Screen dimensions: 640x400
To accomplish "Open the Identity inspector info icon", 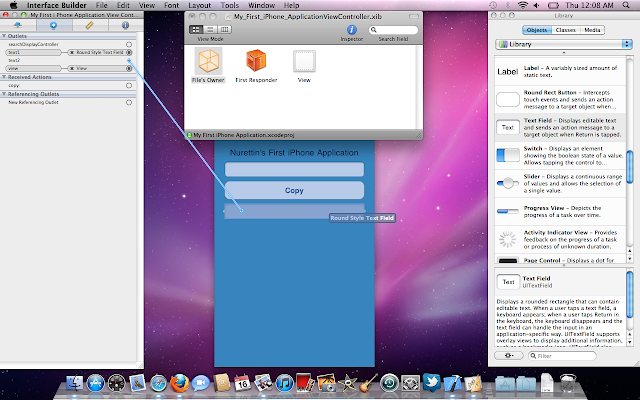I will (125, 25).
